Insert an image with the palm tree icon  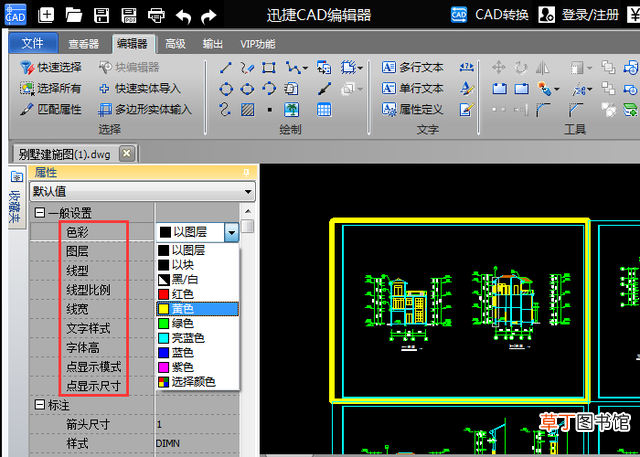pyautogui.click(x=291, y=109)
